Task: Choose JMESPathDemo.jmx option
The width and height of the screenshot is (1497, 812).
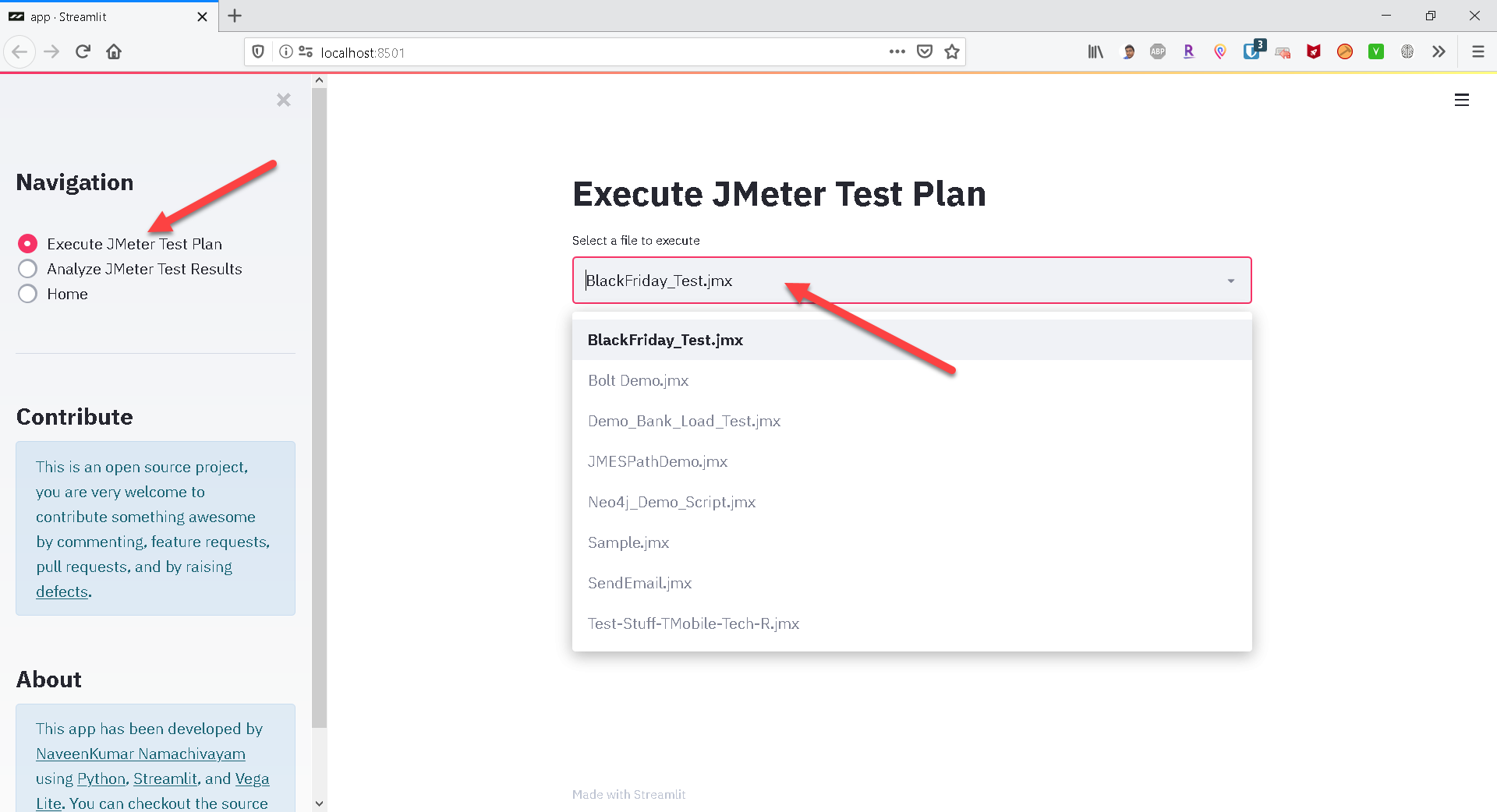Action: pos(911,461)
